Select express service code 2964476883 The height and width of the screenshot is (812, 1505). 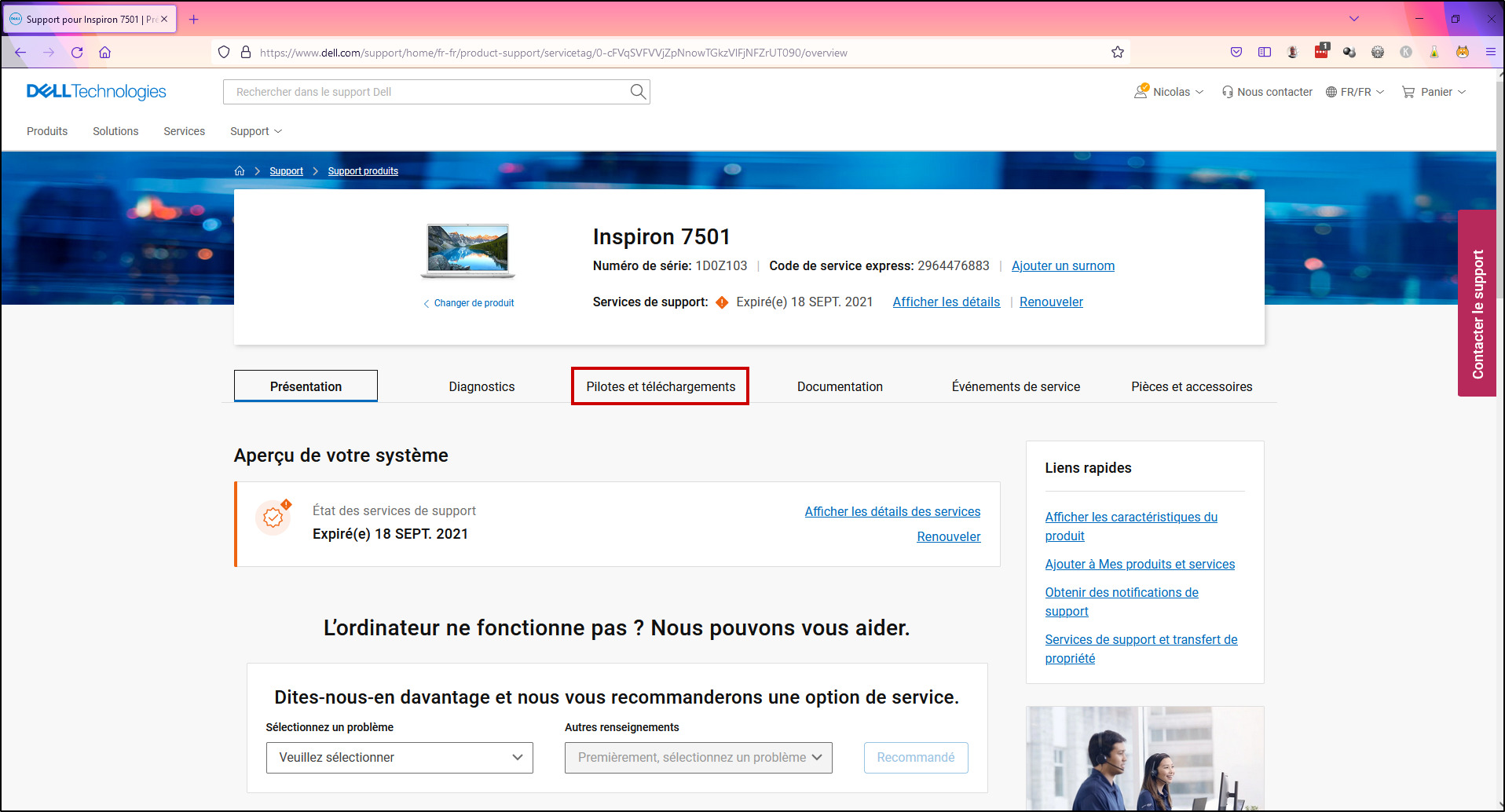tap(954, 266)
